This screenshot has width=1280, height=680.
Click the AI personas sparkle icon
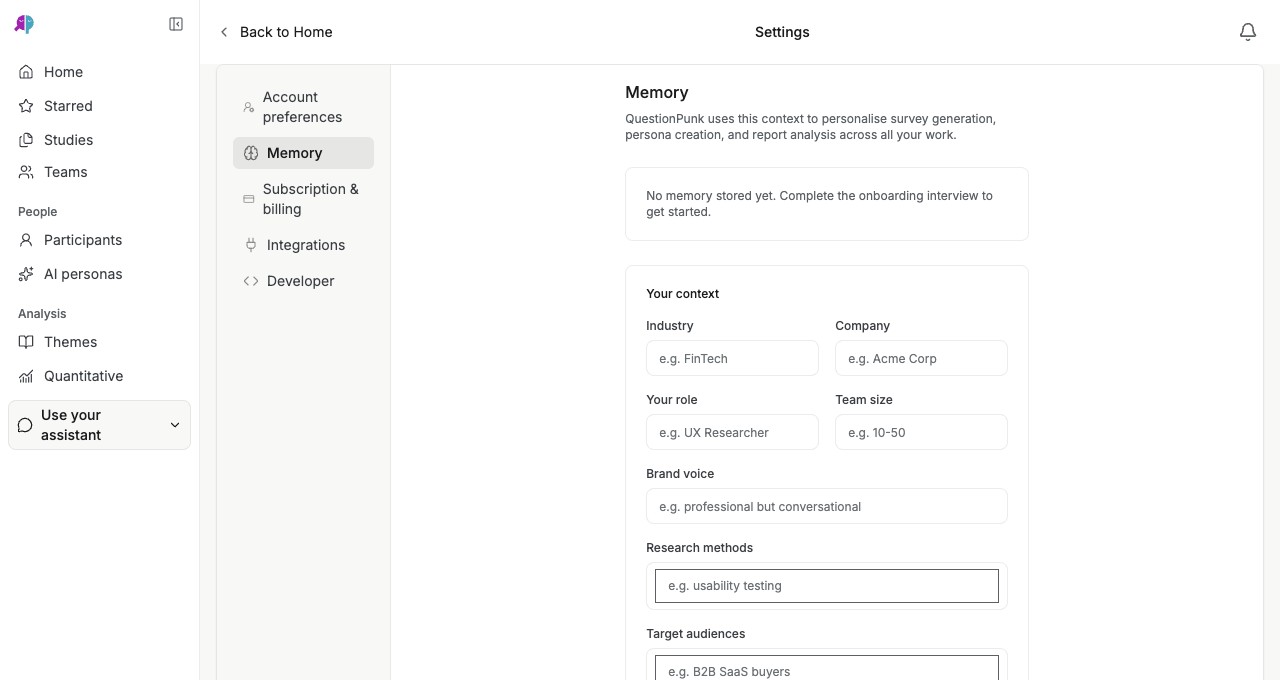click(26, 274)
